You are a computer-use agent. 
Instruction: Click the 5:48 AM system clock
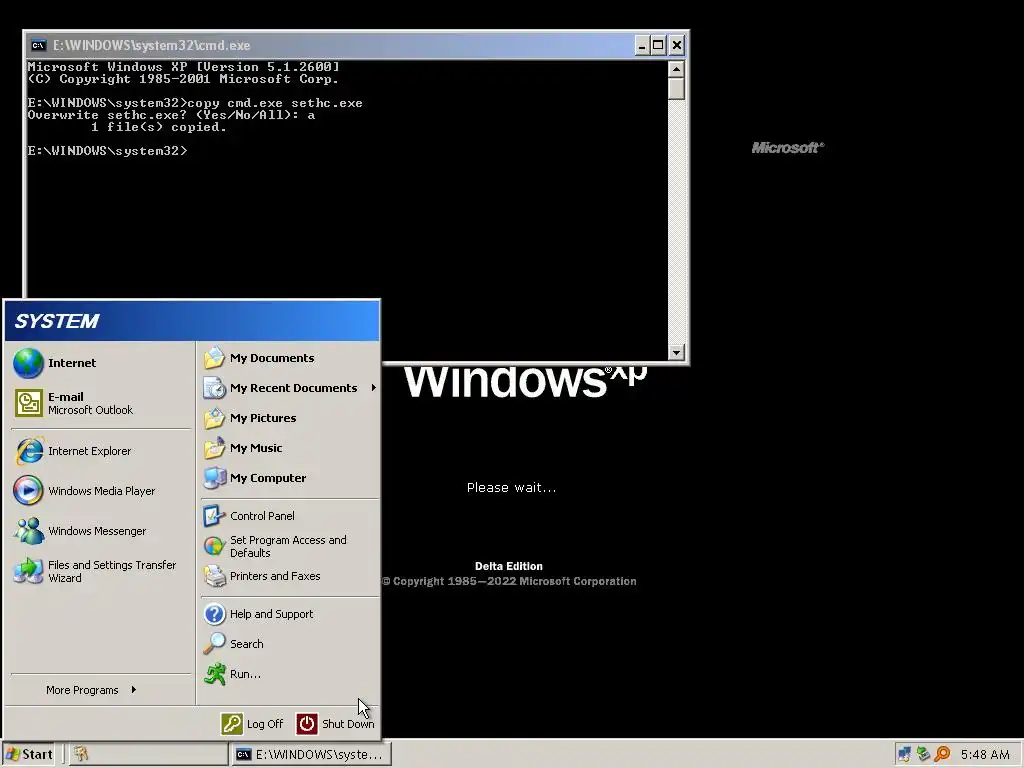pyautogui.click(x=985, y=754)
